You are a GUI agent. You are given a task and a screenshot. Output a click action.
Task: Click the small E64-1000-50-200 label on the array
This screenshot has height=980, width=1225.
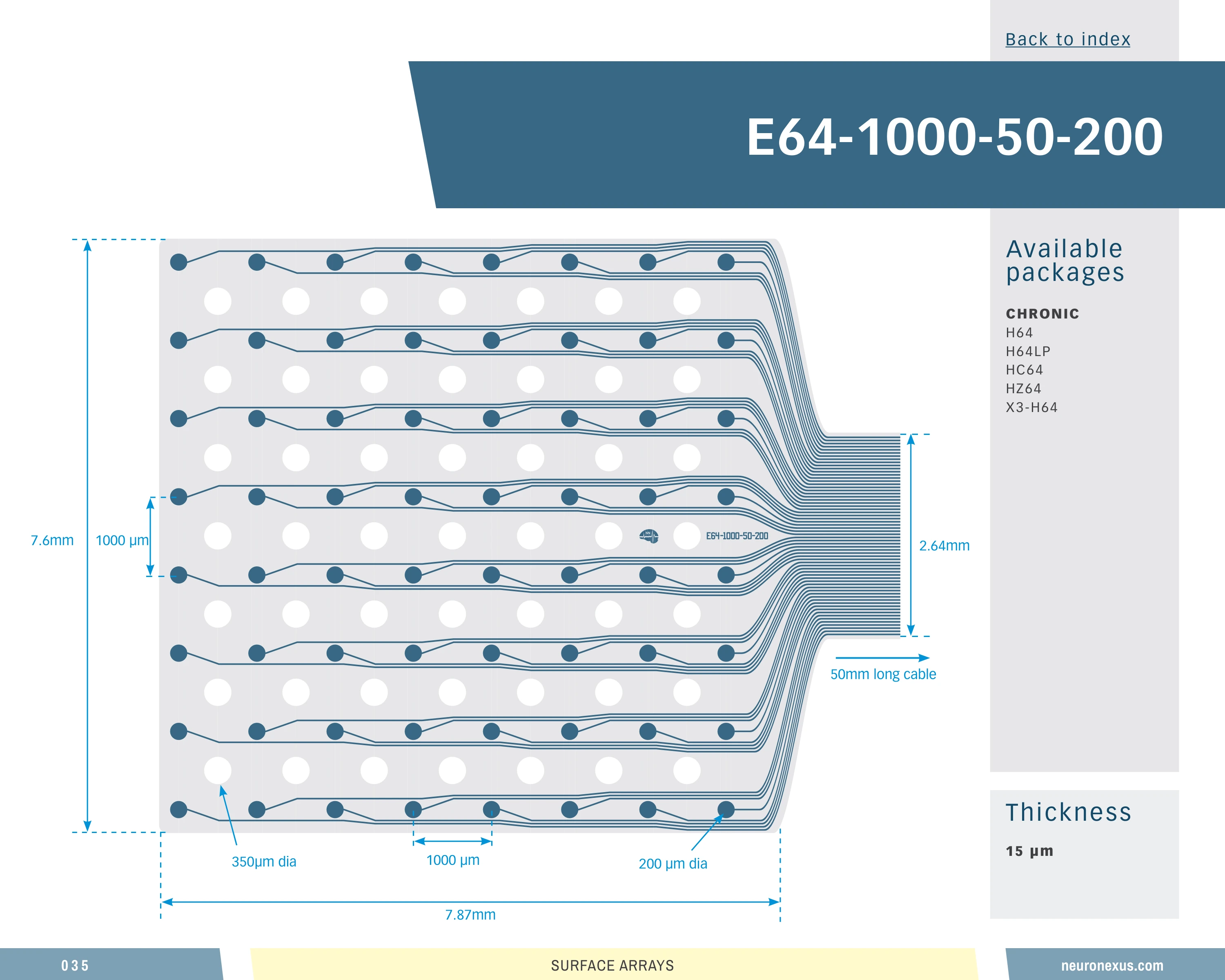click(737, 536)
